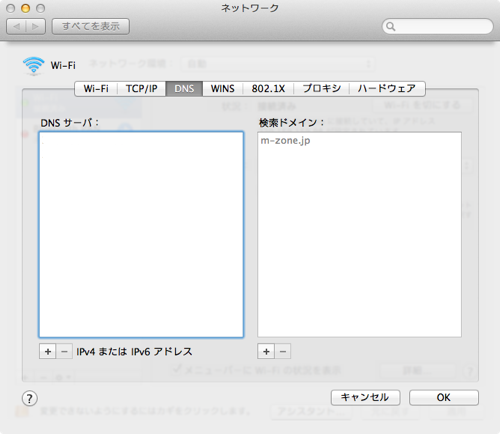500x434 pixels.
Task: Switch to the ハードウェア tab
Action: tap(387, 89)
